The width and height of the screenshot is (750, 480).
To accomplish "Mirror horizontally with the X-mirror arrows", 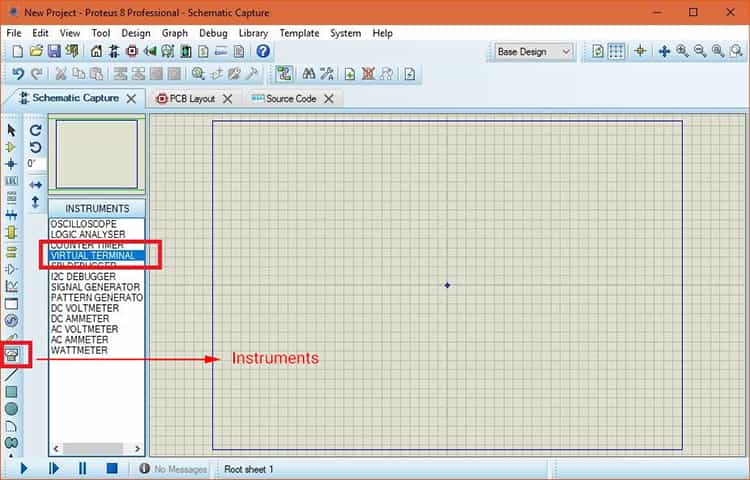I will point(35,185).
